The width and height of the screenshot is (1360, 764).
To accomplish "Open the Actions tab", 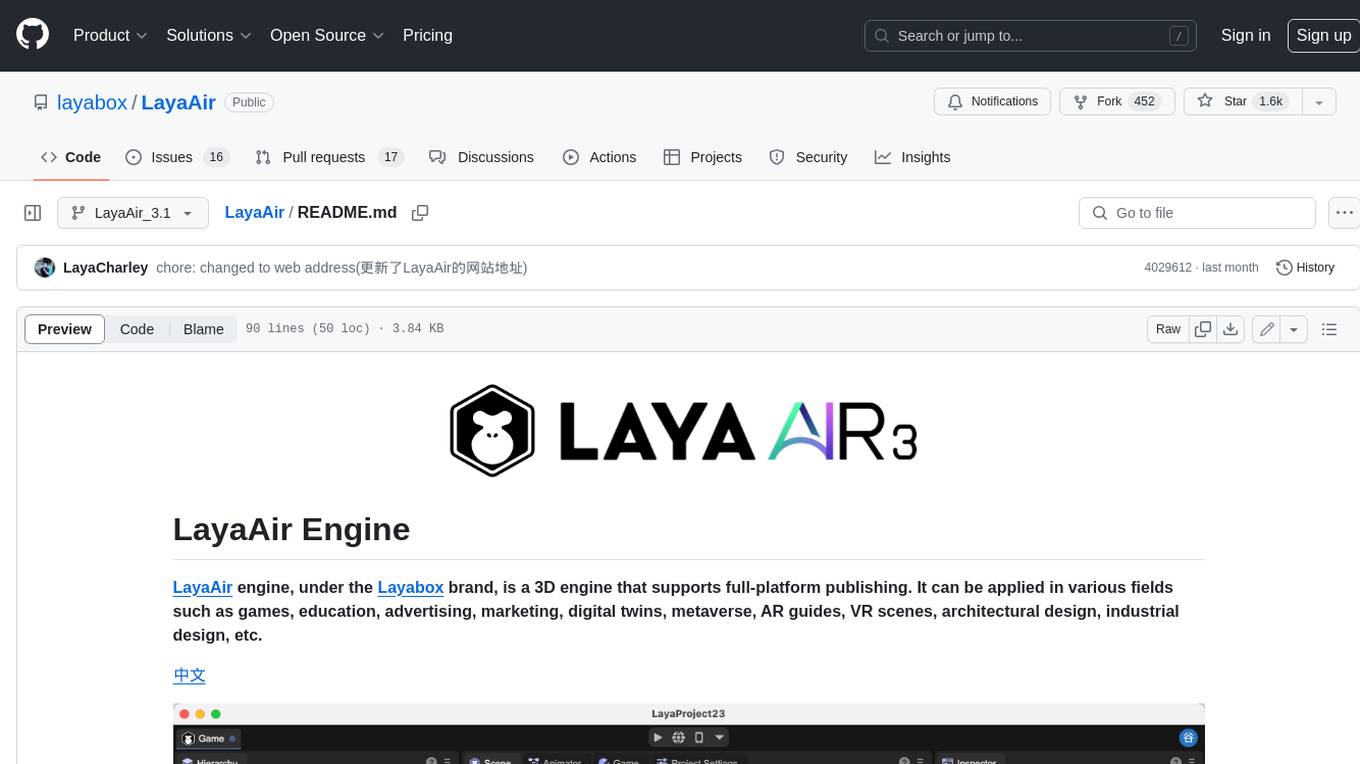I will 600,157.
